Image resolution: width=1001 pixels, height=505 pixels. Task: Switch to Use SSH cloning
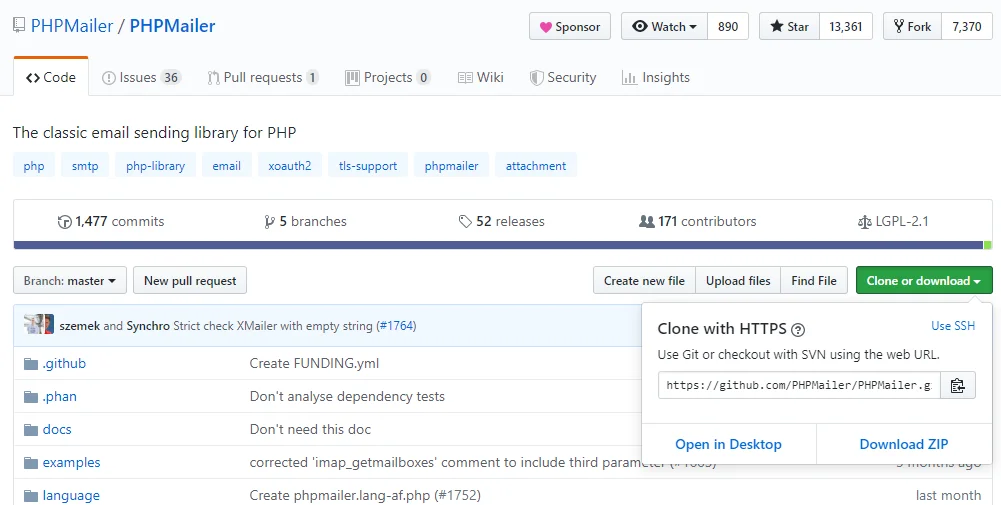(x=953, y=326)
